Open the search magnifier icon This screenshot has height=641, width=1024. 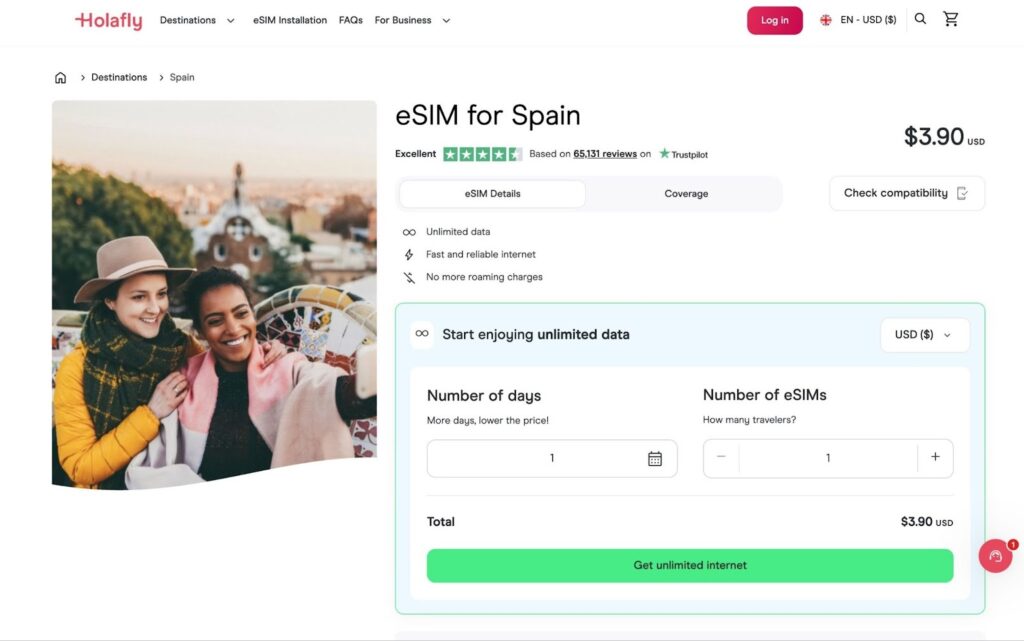point(920,19)
